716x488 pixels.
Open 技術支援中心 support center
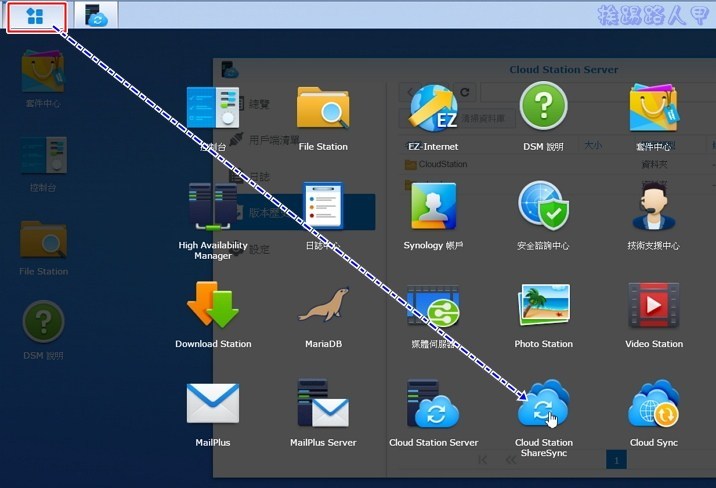(x=654, y=208)
